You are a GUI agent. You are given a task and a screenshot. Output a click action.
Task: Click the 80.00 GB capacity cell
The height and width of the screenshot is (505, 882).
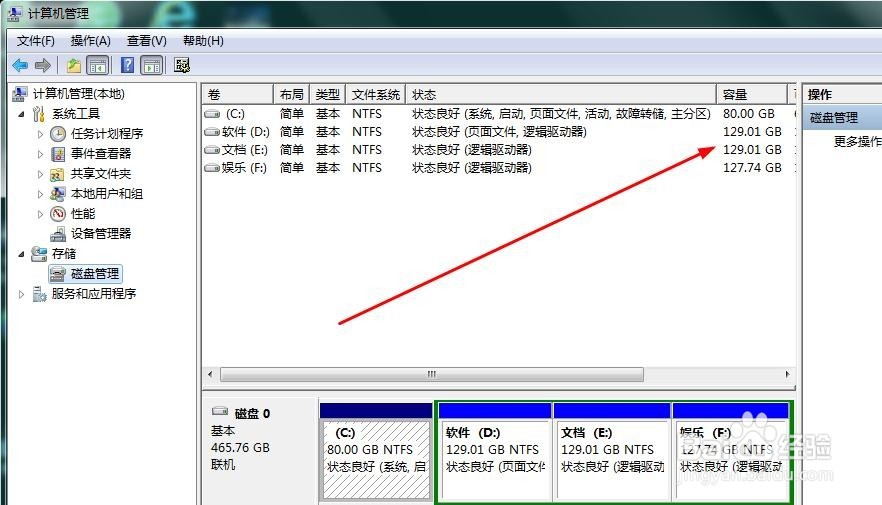[749, 114]
